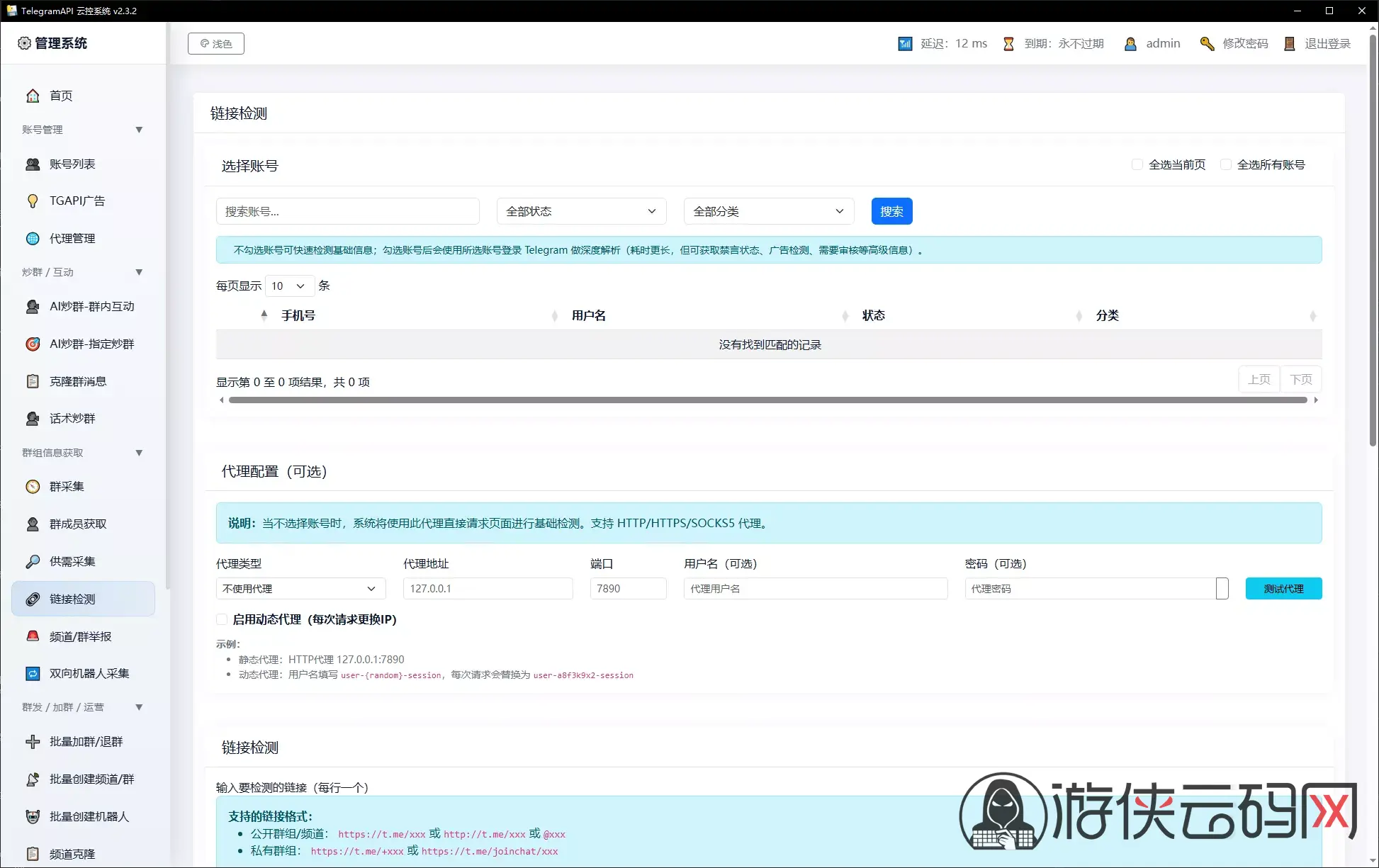The image size is (1379, 868).
Task: Click the lightbulb icon for TGAPI广告
Action: point(33,201)
